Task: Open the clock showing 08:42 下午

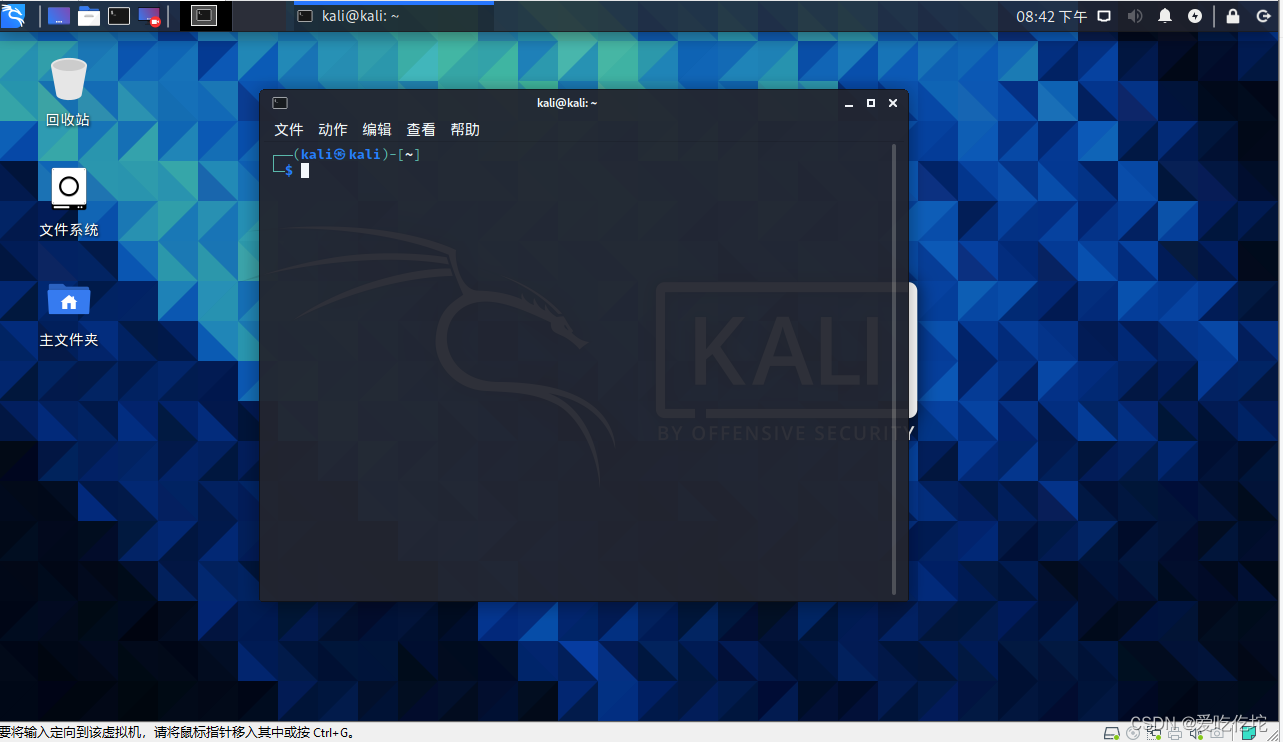Action: point(1051,16)
